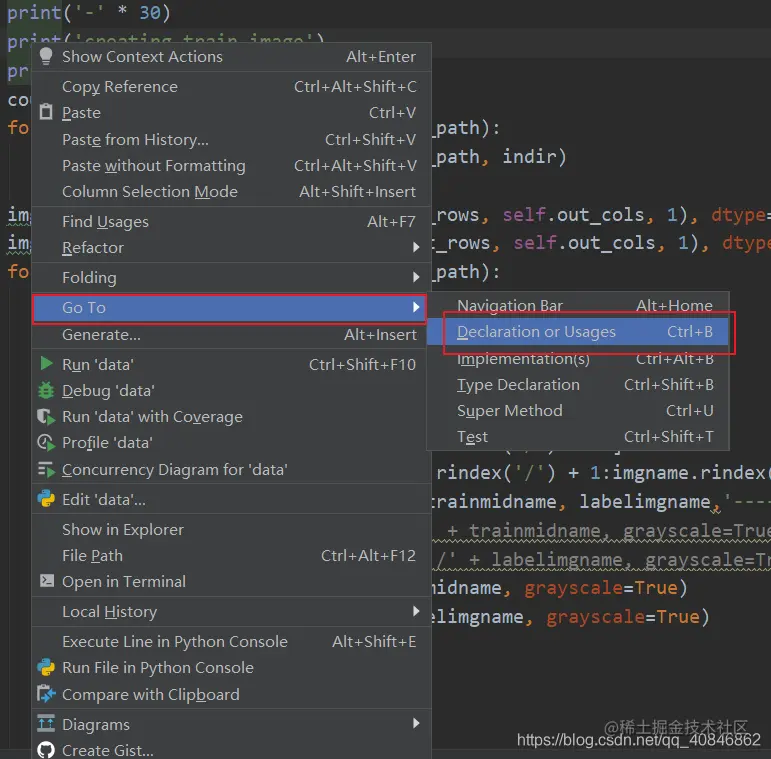This screenshot has height=759, width=771.
Task: Open the Refactor menu entry
Action: point(232,248)
